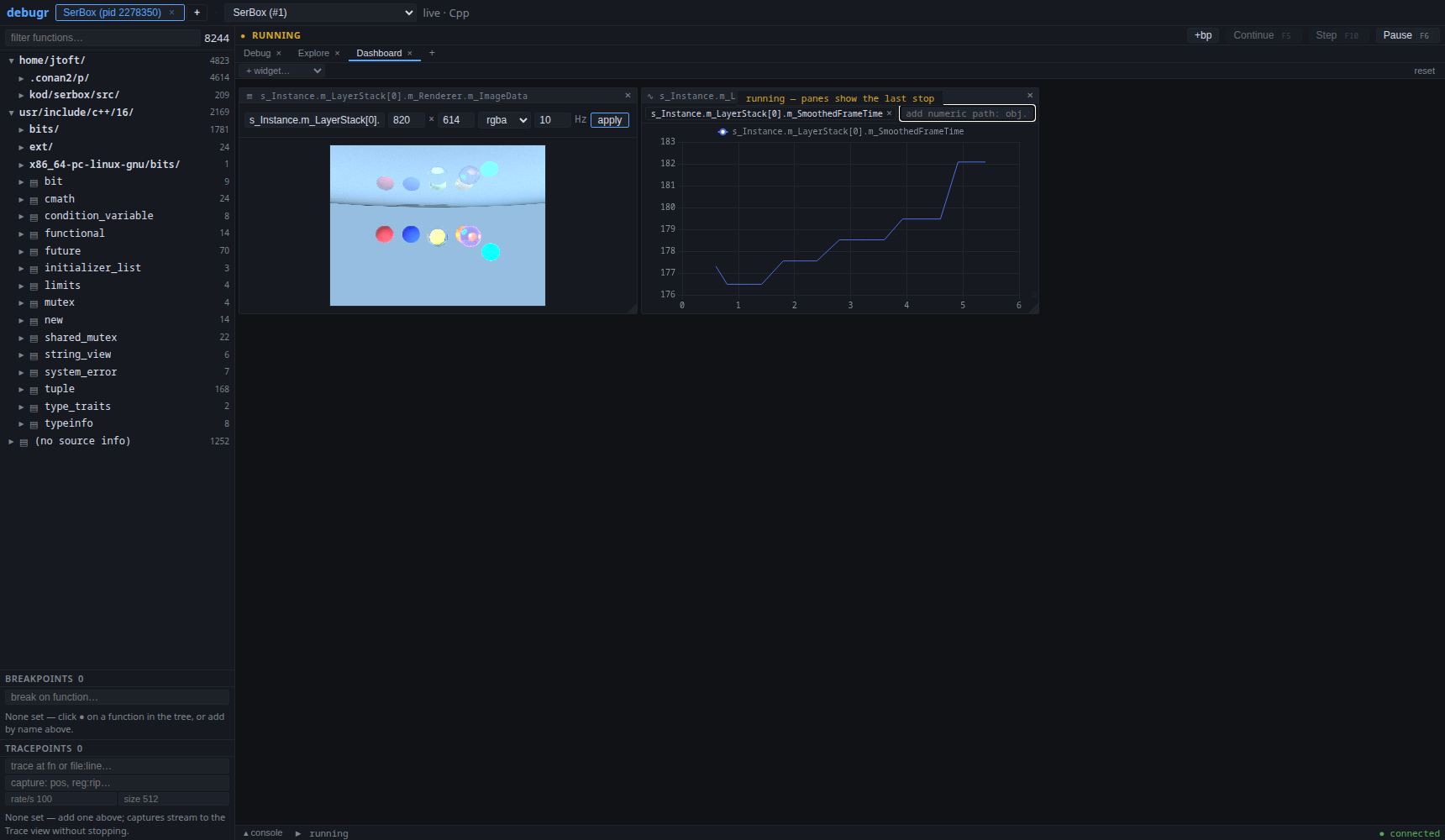Focus the add numeric path field
Viewport: 1445px width, 840px height.
967,113
